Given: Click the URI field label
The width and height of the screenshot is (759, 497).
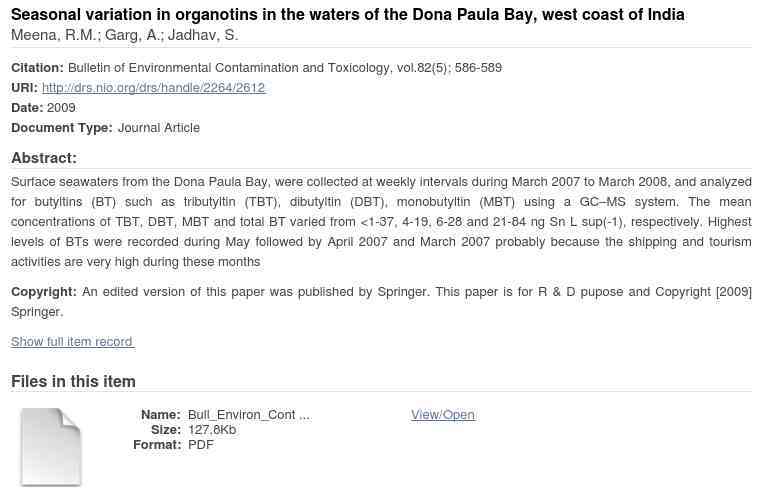Looking at the screenshot, I should (x=24, y=88).
